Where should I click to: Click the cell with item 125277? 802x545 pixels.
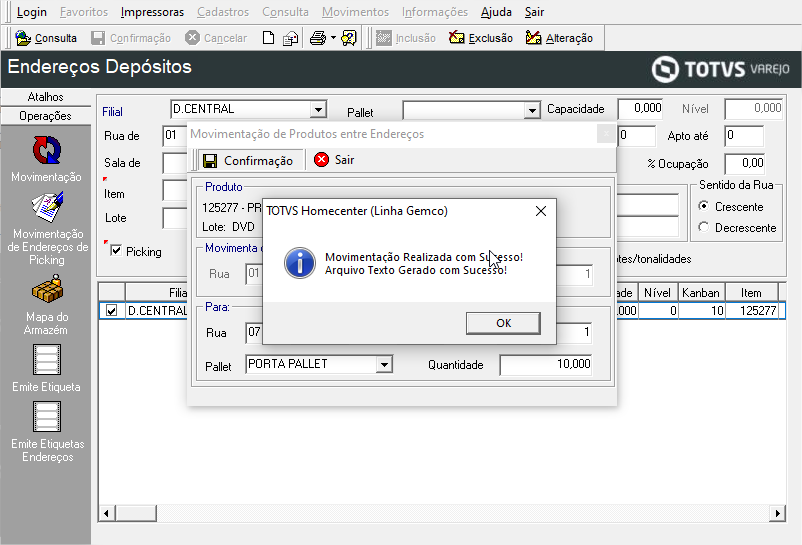(752, 310)
